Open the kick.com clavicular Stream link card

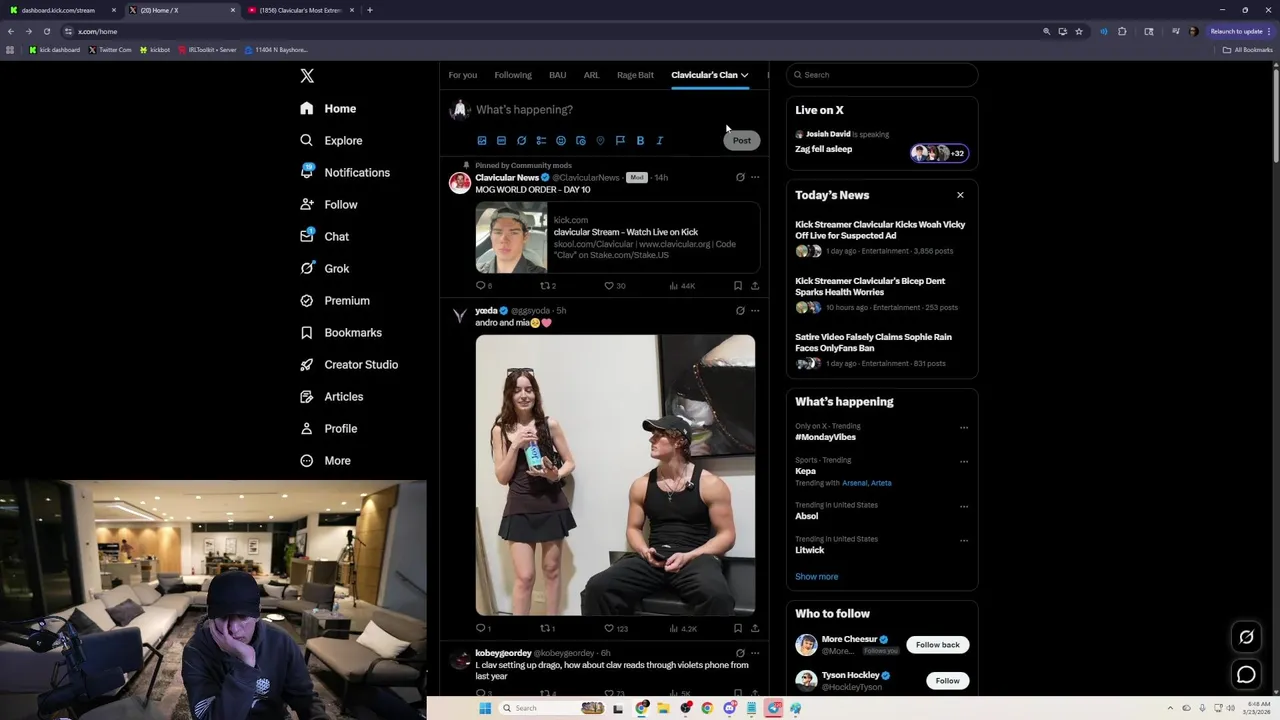(617, 238)
